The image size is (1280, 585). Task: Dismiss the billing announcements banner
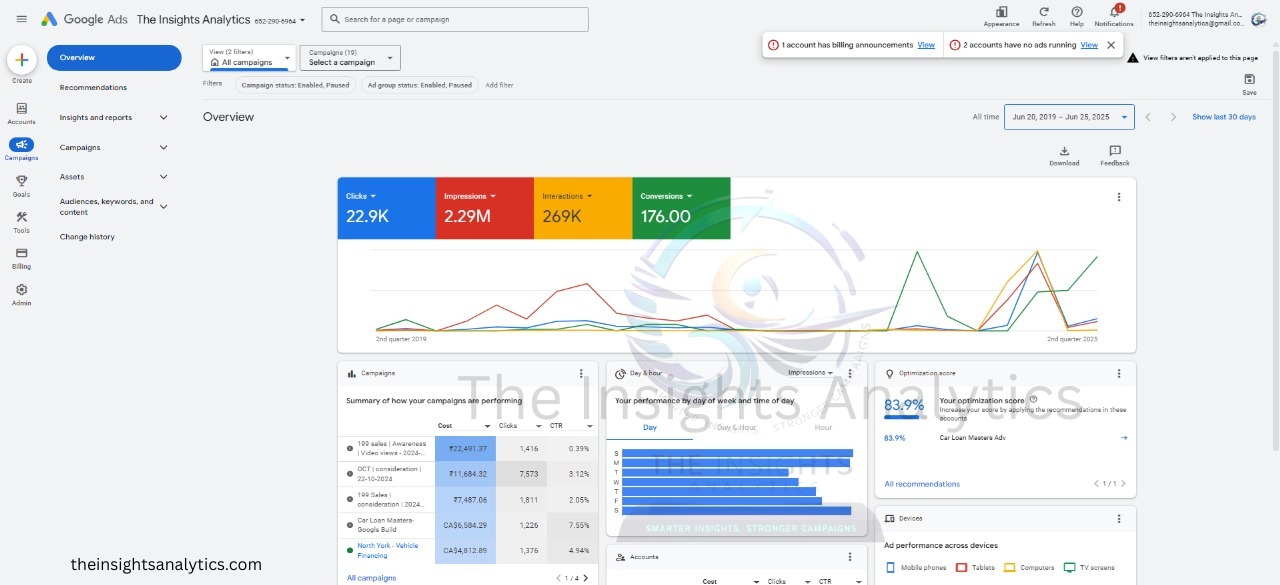(x=1111, y=45)
